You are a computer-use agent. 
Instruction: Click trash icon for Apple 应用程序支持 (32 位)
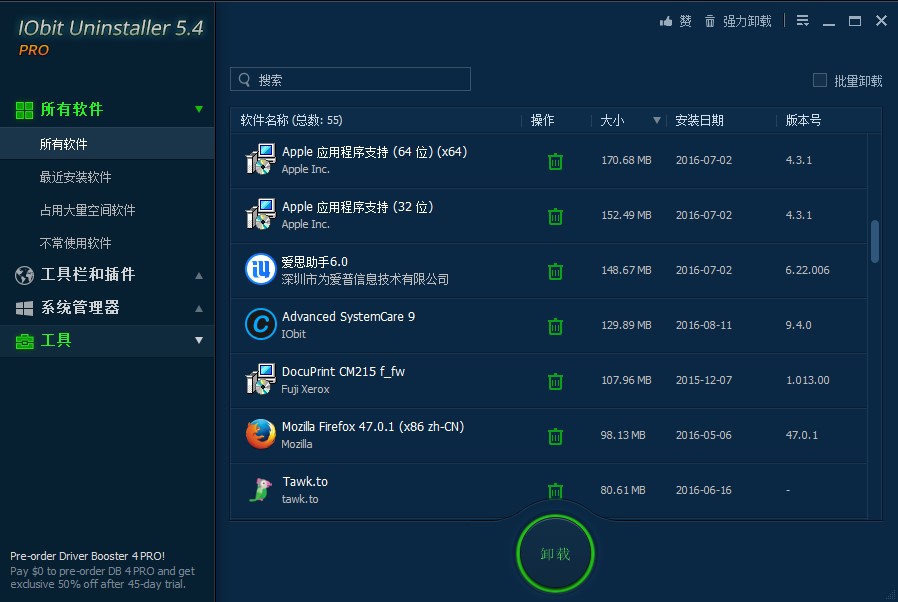tap(555, 217)
